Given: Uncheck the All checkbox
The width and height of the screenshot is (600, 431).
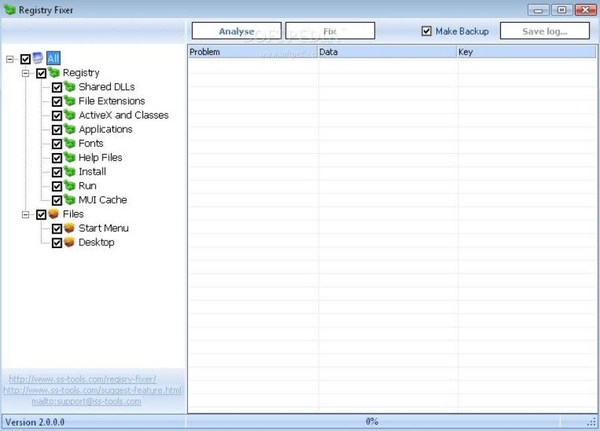Looking at the screenshot, I should [25, 59].
